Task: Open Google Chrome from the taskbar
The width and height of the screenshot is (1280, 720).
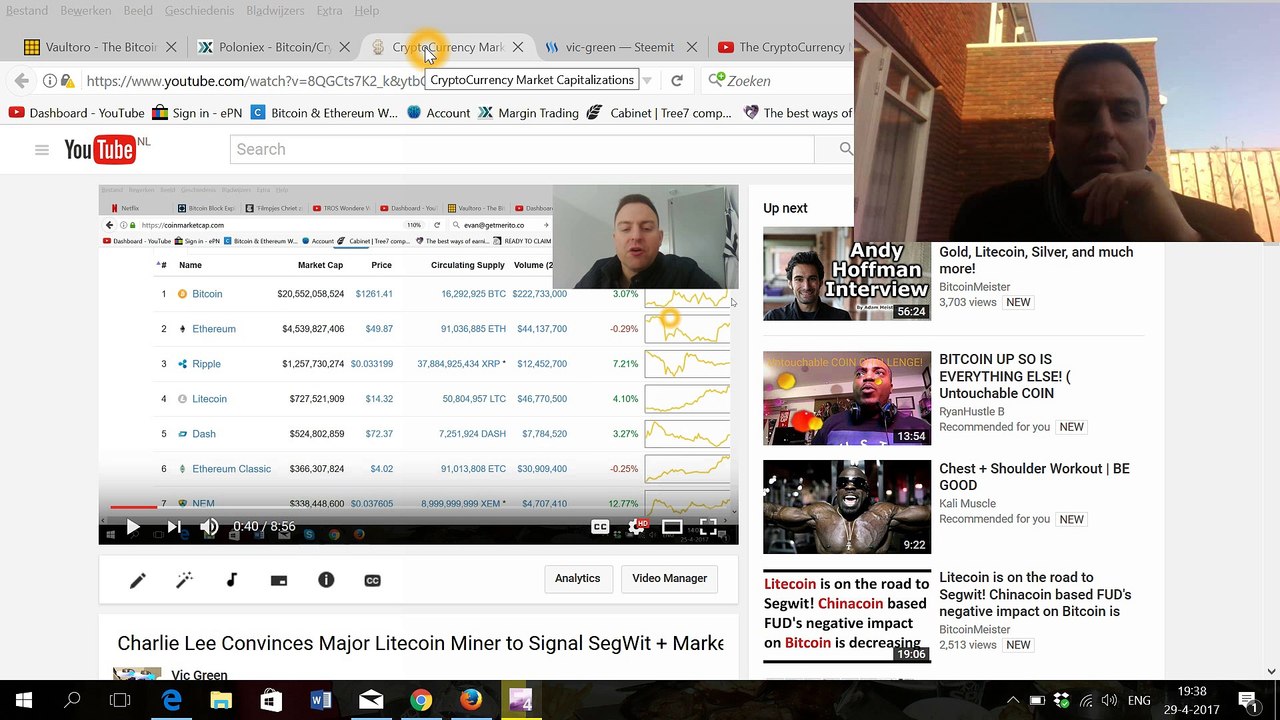Action: [421, 700]
